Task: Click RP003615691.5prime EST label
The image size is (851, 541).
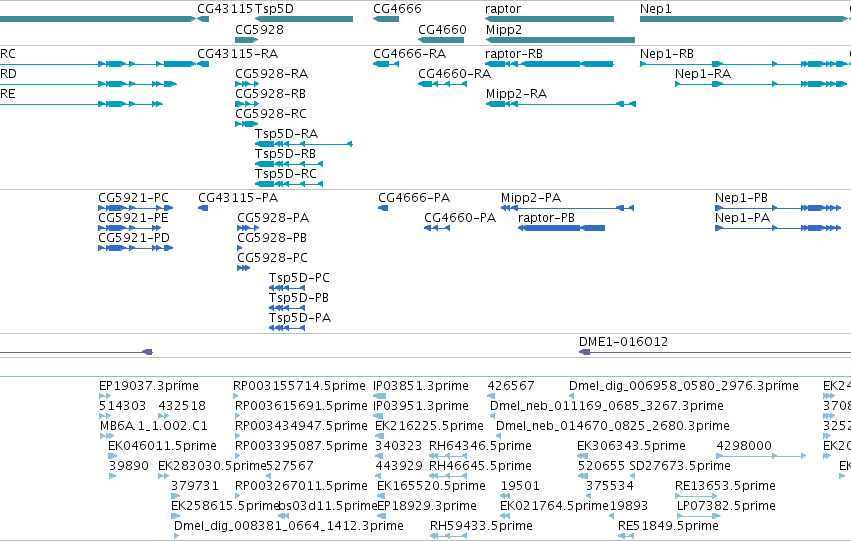Action: click(x=301, y=406)
